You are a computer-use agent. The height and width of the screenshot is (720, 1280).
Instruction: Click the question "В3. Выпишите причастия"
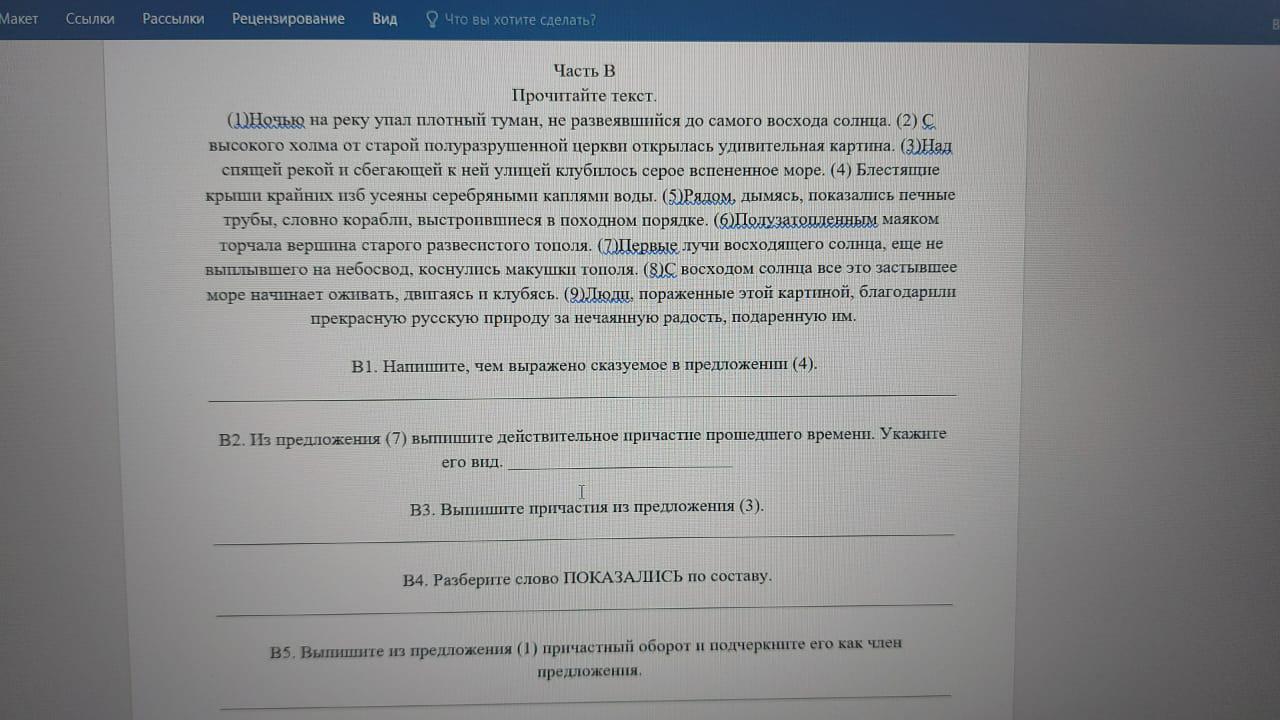pos(587,507)
